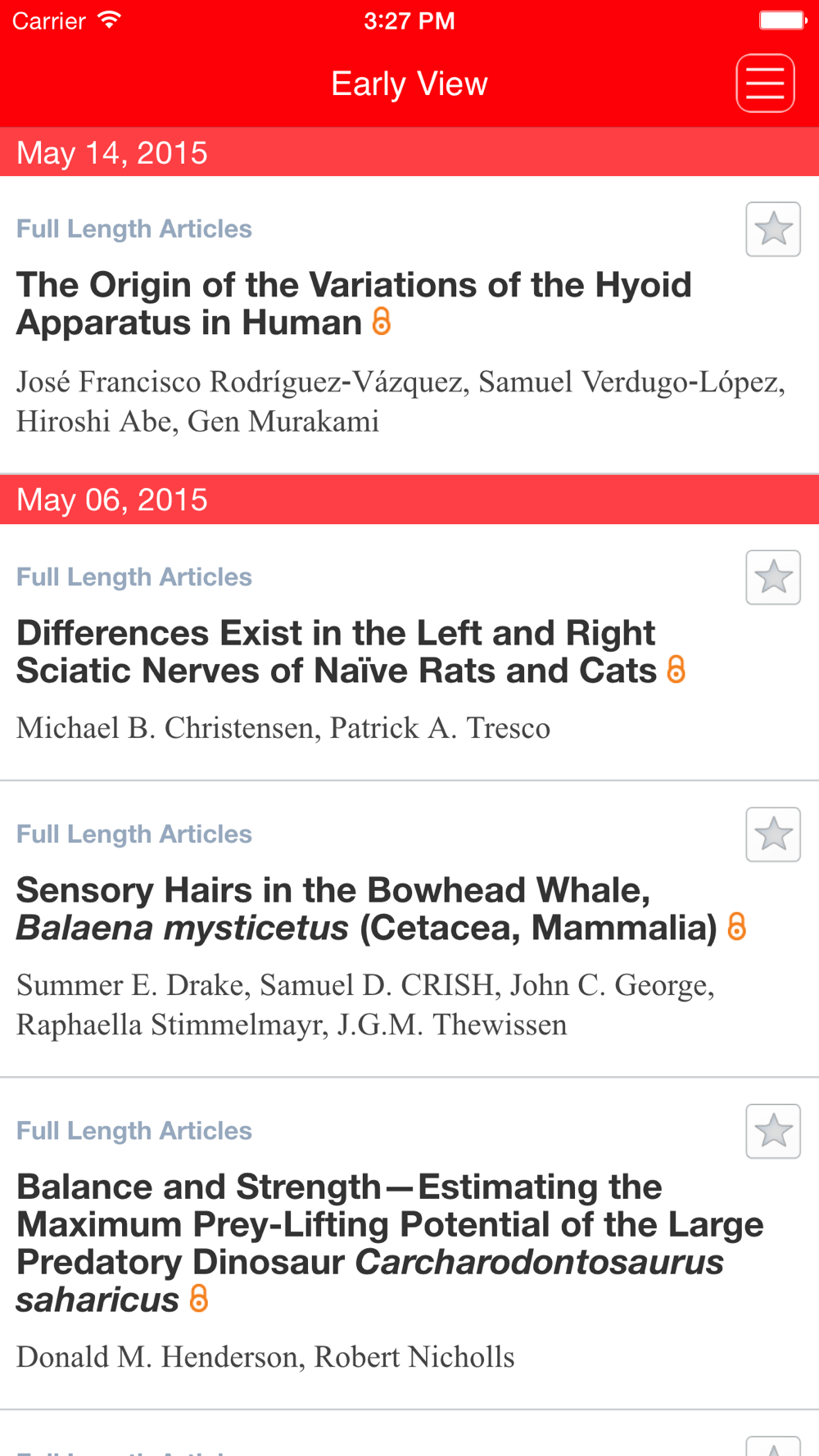
Task: Tap open-access lock icon beside Hyoid title
Action: point(382,322)
